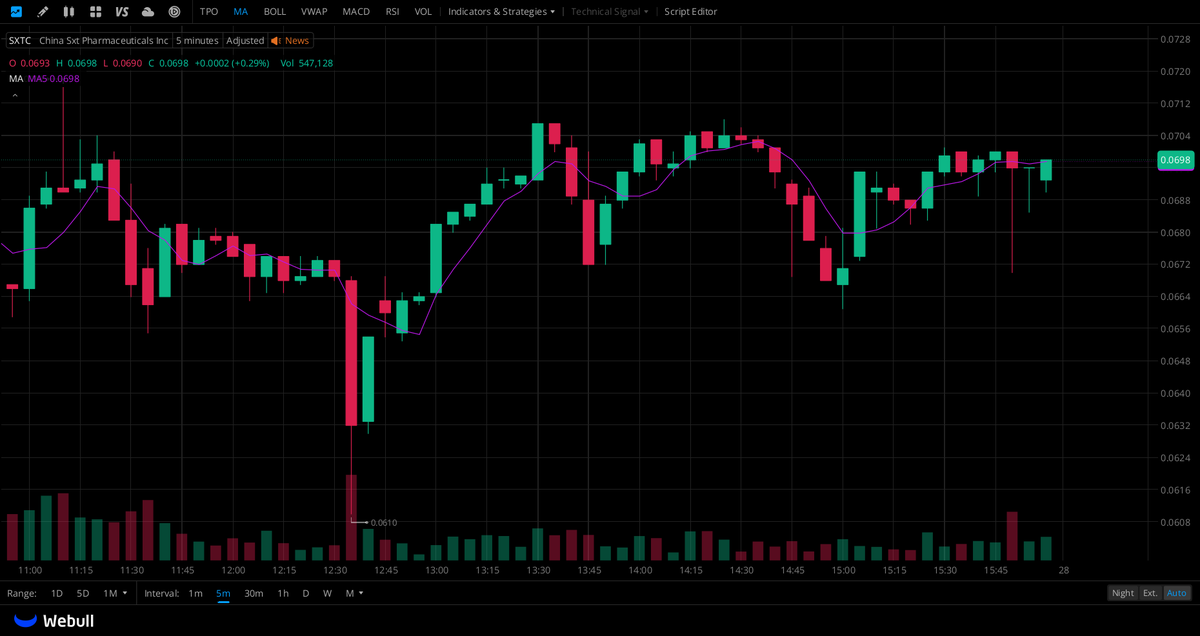
Task: Enable the VWAP indicator
Action: click(314, 12)
